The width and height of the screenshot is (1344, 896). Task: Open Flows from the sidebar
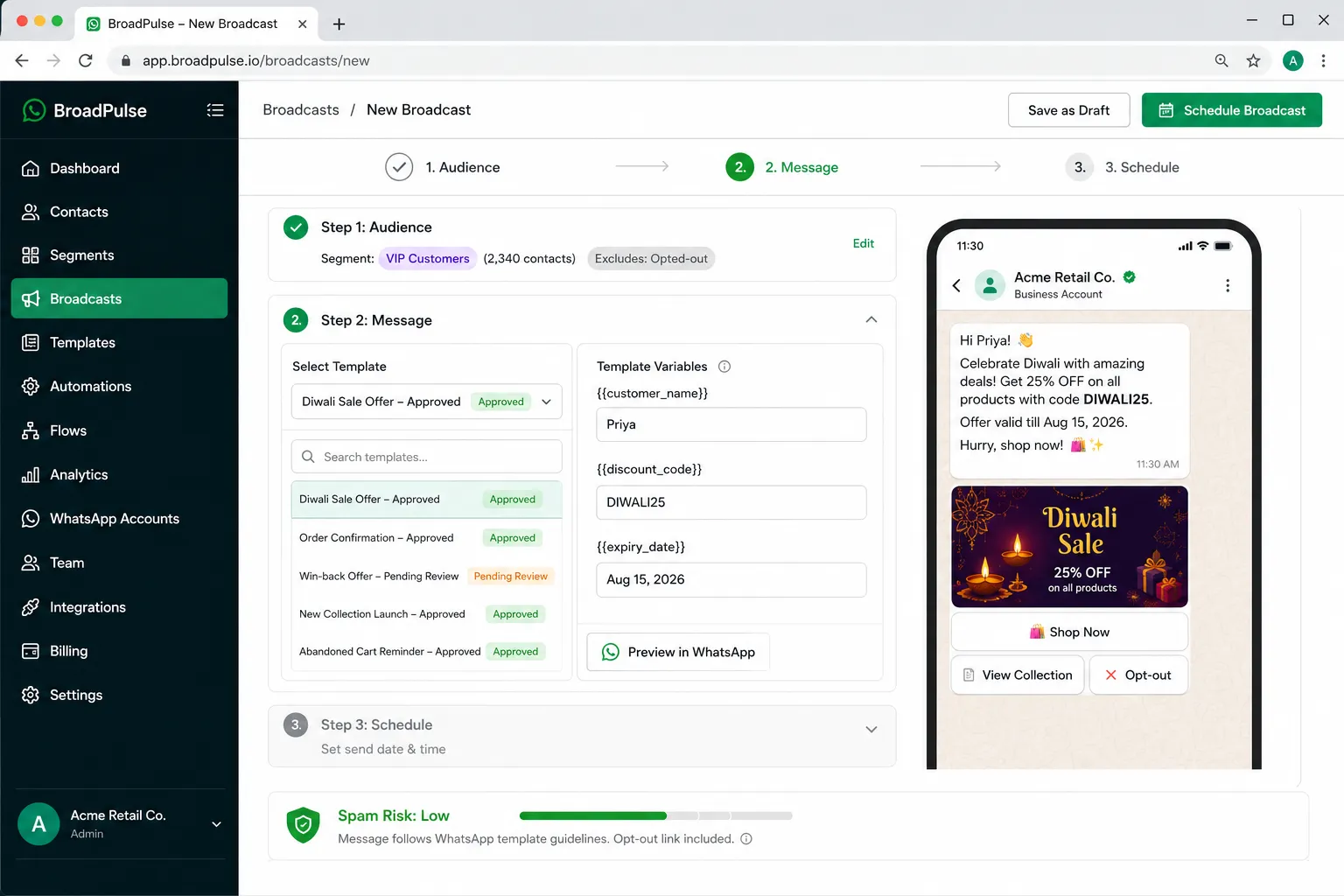(119, 430)
